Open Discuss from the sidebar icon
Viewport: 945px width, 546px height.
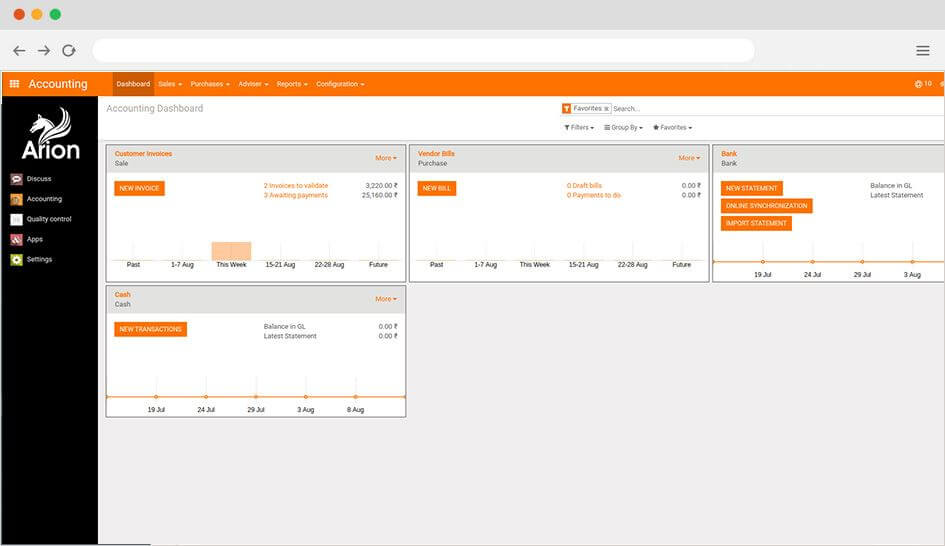[16, 179]
